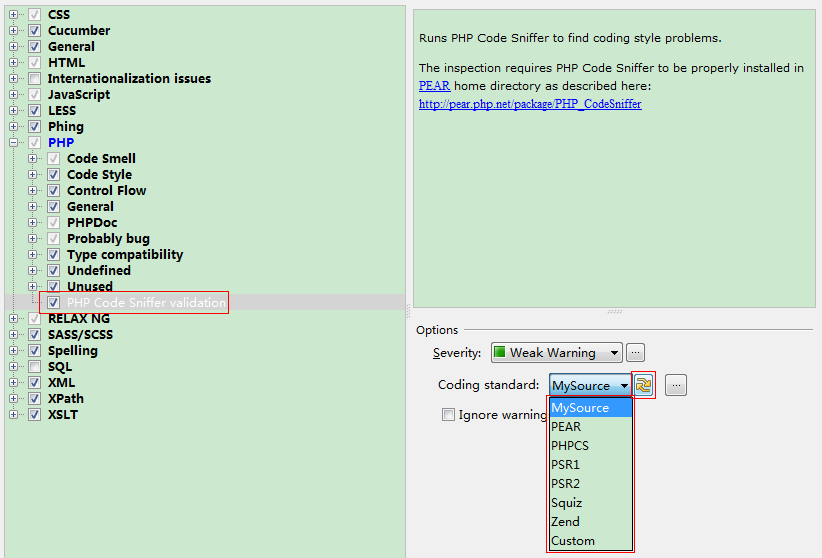Open the Severity Weak Warning dropdown
The height and width of the screenshot is (558, 822).
(x=556, y=352)
